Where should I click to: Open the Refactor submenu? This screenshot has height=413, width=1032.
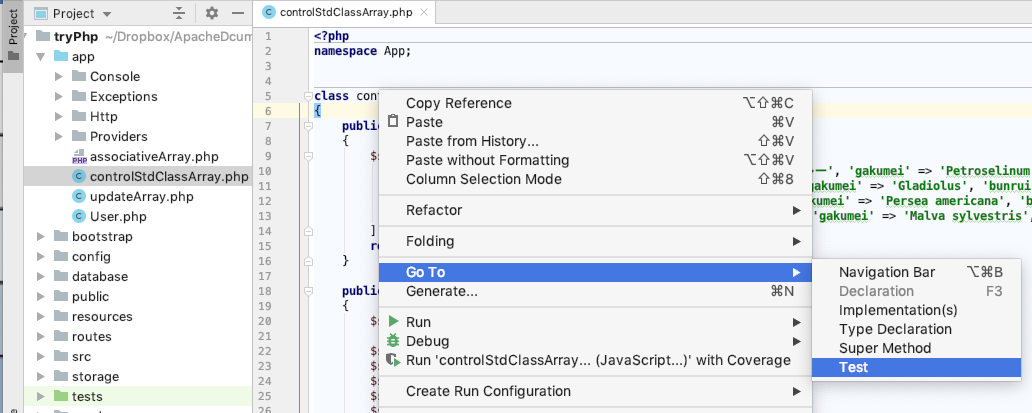[596, 210]
